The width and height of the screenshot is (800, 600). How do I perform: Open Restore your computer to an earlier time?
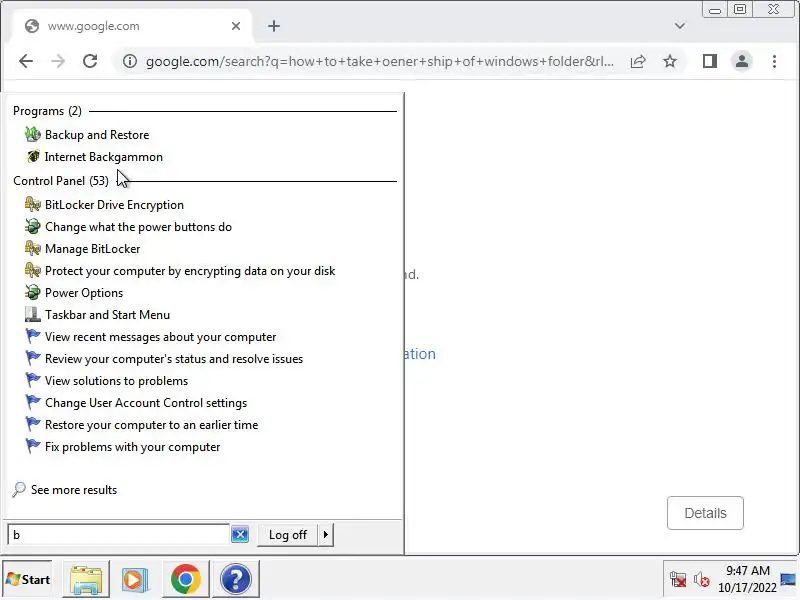[152, 424]
